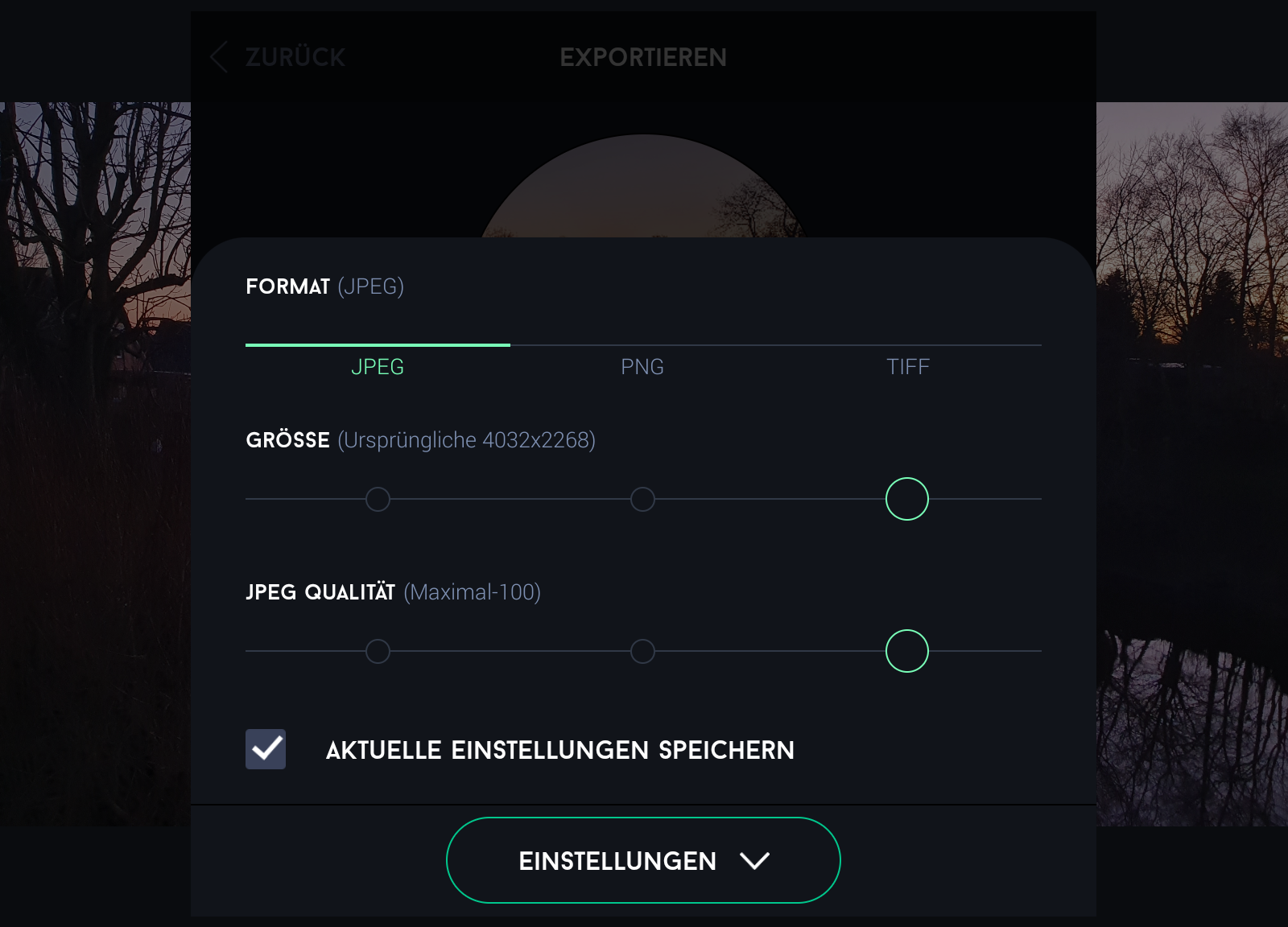This screenshot has width=1288, height=927.
Task: Set JPEG Qualität to middle stop
Action: (642, 651)
